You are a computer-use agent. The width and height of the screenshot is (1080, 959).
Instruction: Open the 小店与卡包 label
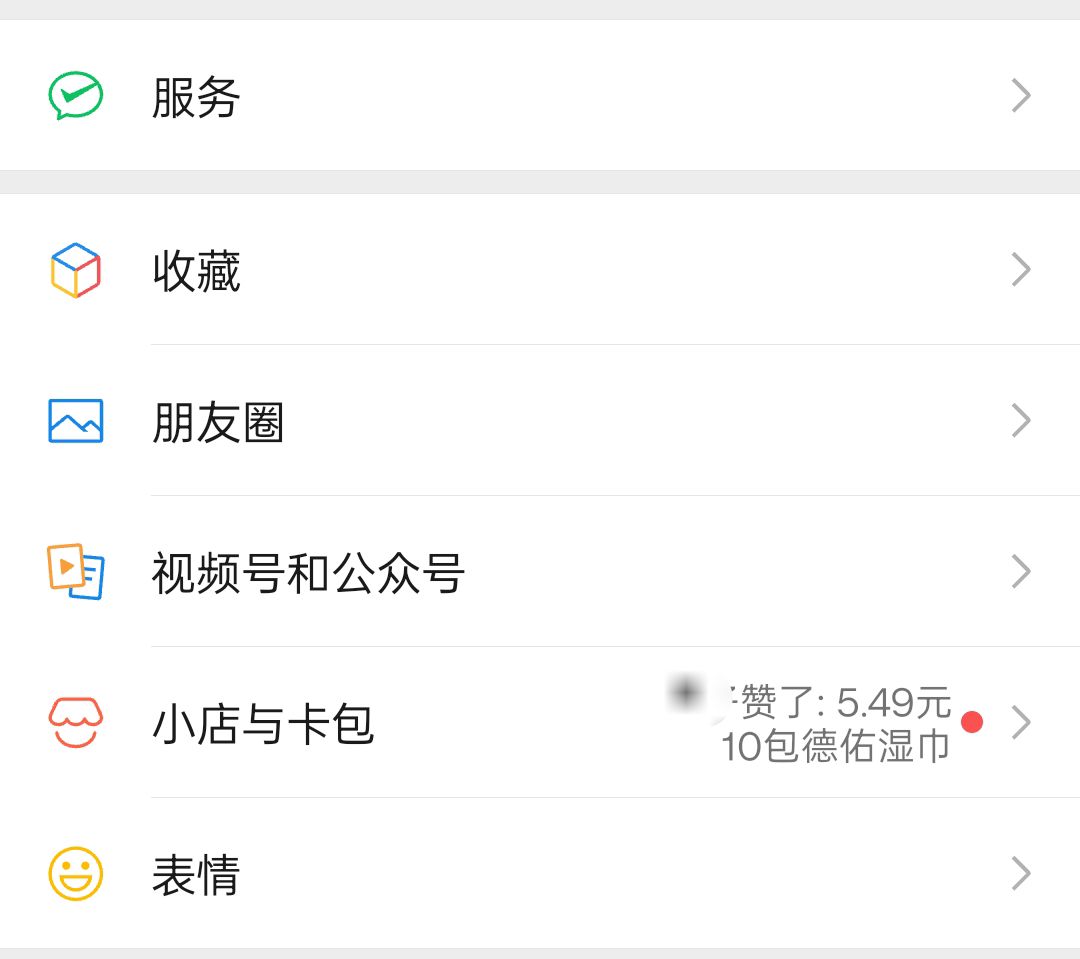263,724
